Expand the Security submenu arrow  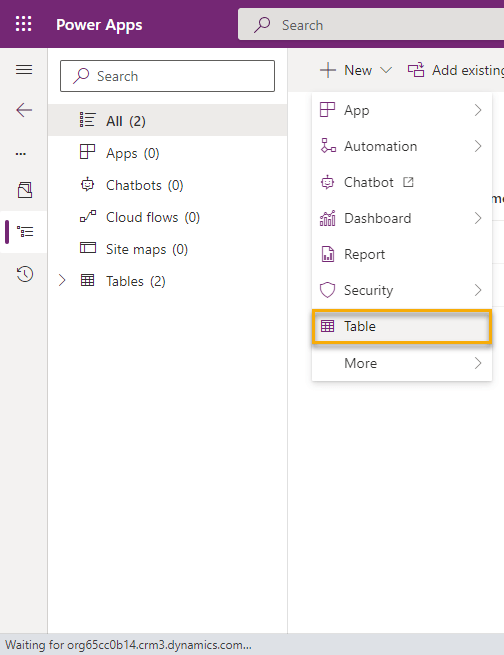(478, 290)
